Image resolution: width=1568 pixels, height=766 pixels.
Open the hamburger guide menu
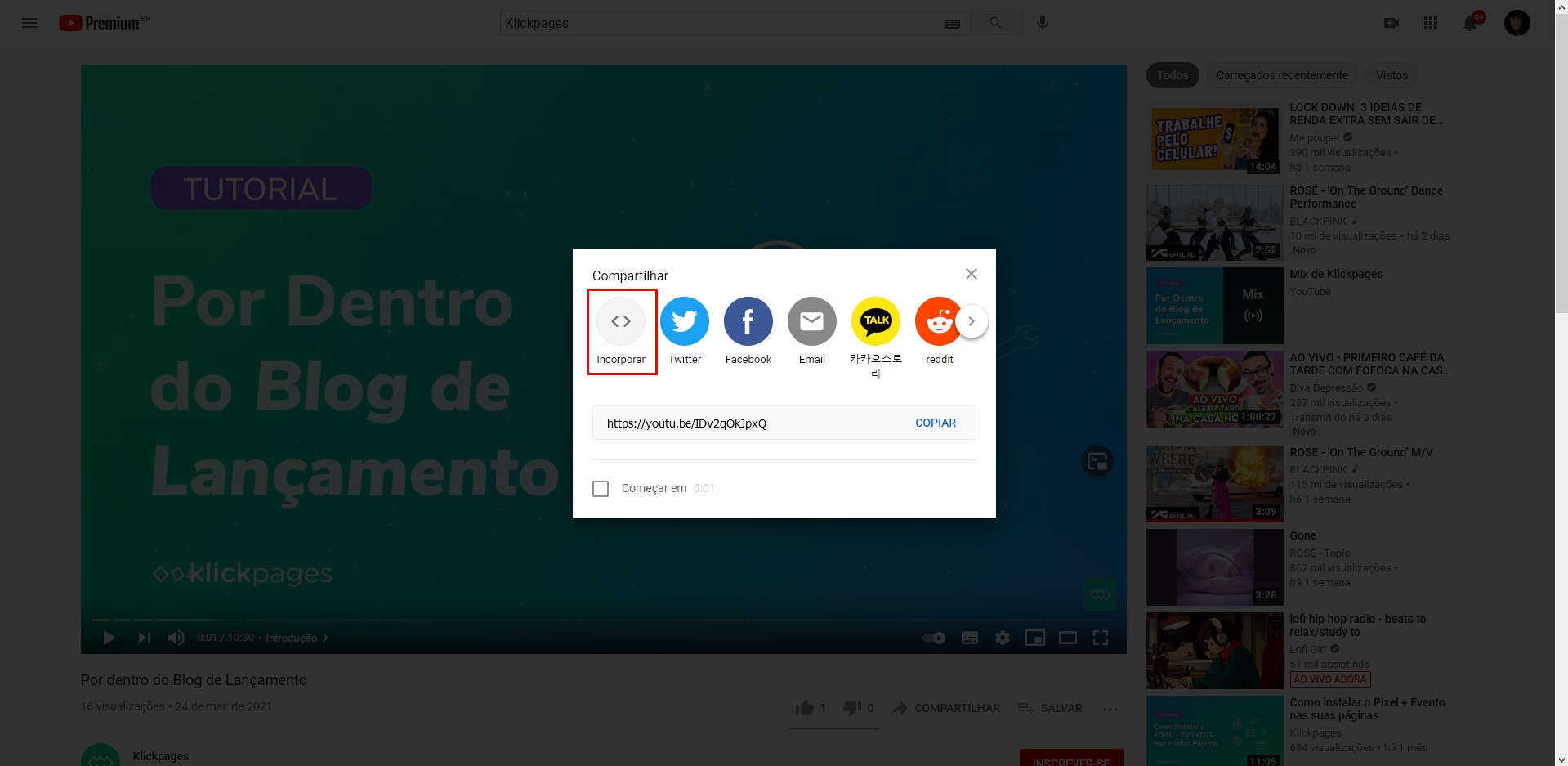point(29,23)
